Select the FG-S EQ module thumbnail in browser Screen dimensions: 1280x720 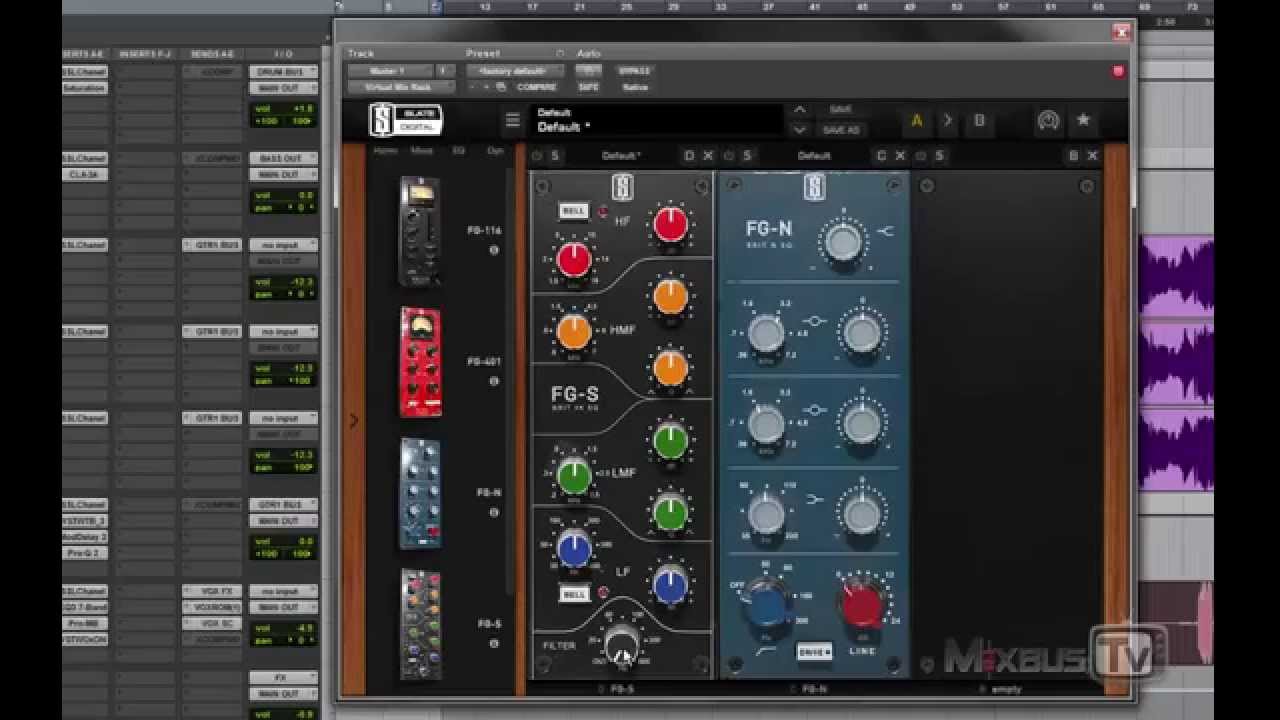tap(420, 624)
